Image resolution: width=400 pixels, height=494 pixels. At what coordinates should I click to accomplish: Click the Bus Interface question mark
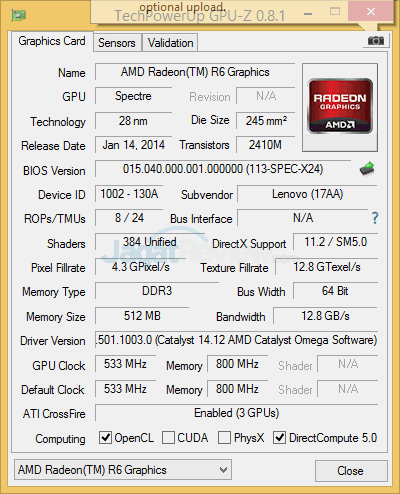[x=375, y=218]
